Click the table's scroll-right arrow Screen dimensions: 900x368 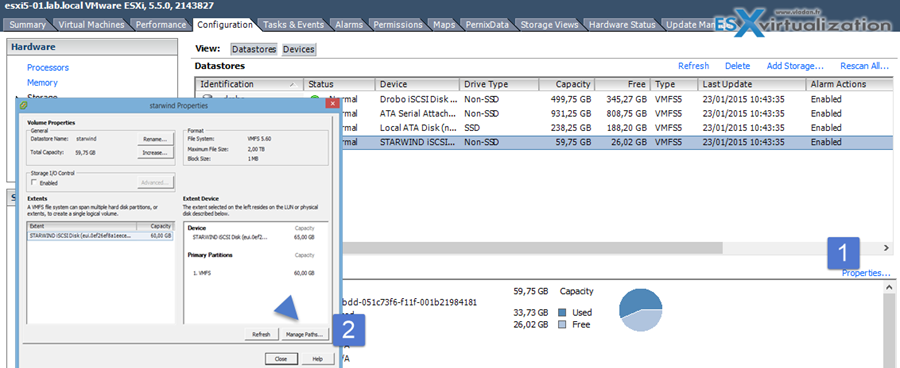pyautogui.click(x=887, y=248)
